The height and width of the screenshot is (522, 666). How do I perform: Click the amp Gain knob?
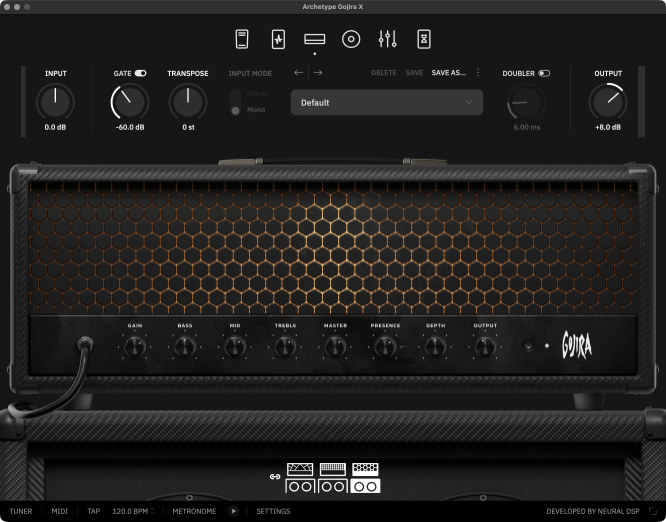(135, 347)
